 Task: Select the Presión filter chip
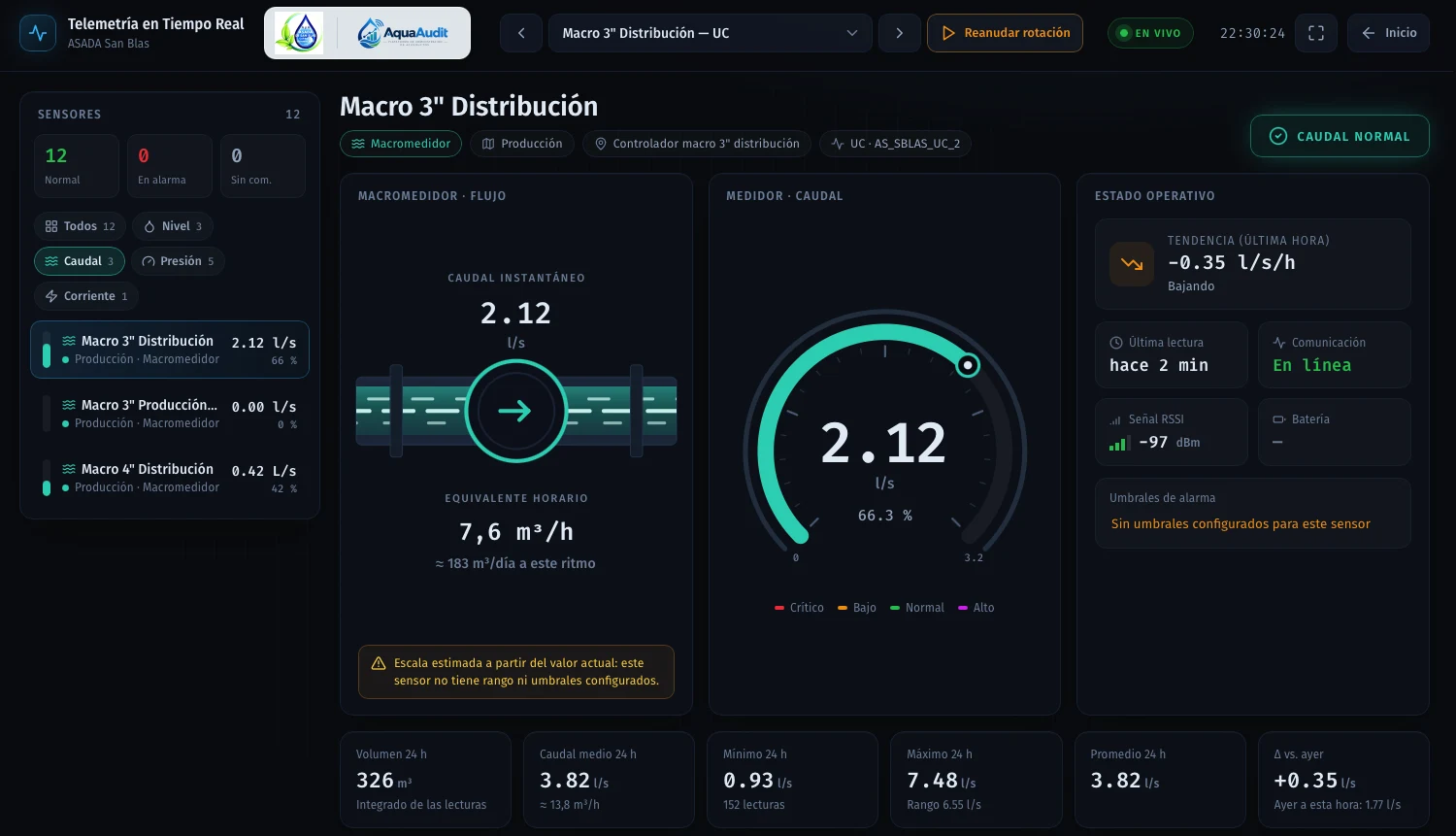point(178,261)
